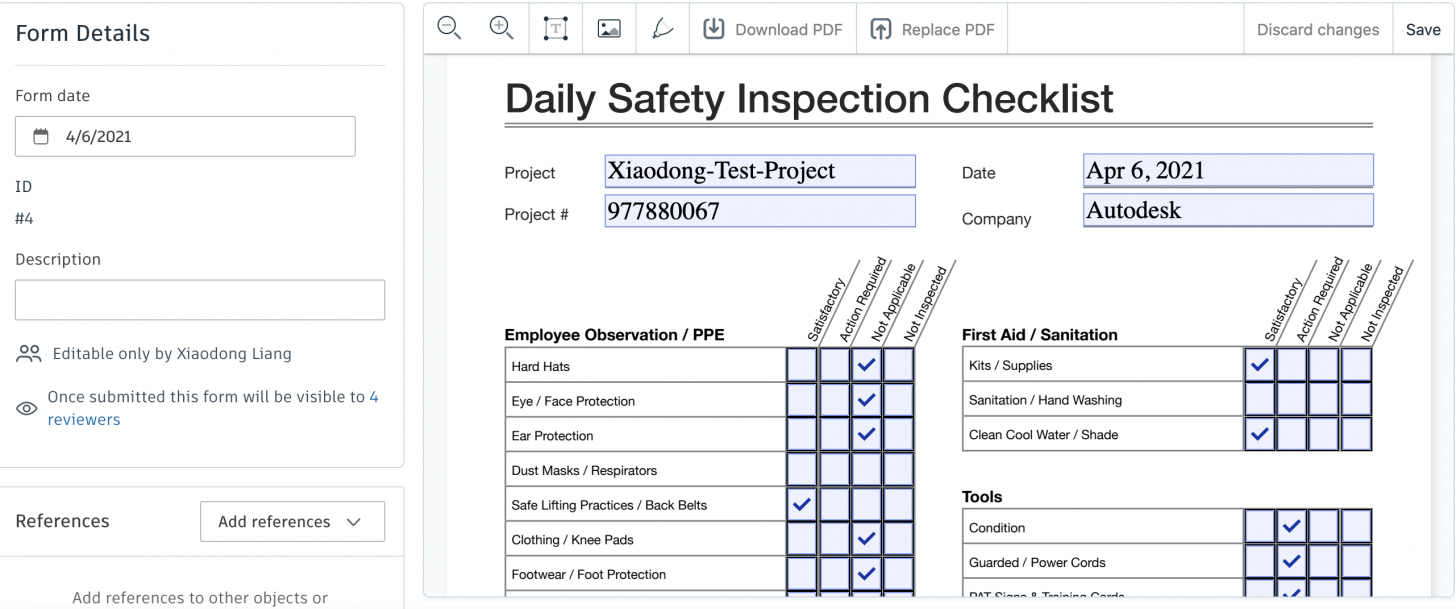
Task: Click the eye visibility icon for reviewers
Action: click(x=27, y=408)
